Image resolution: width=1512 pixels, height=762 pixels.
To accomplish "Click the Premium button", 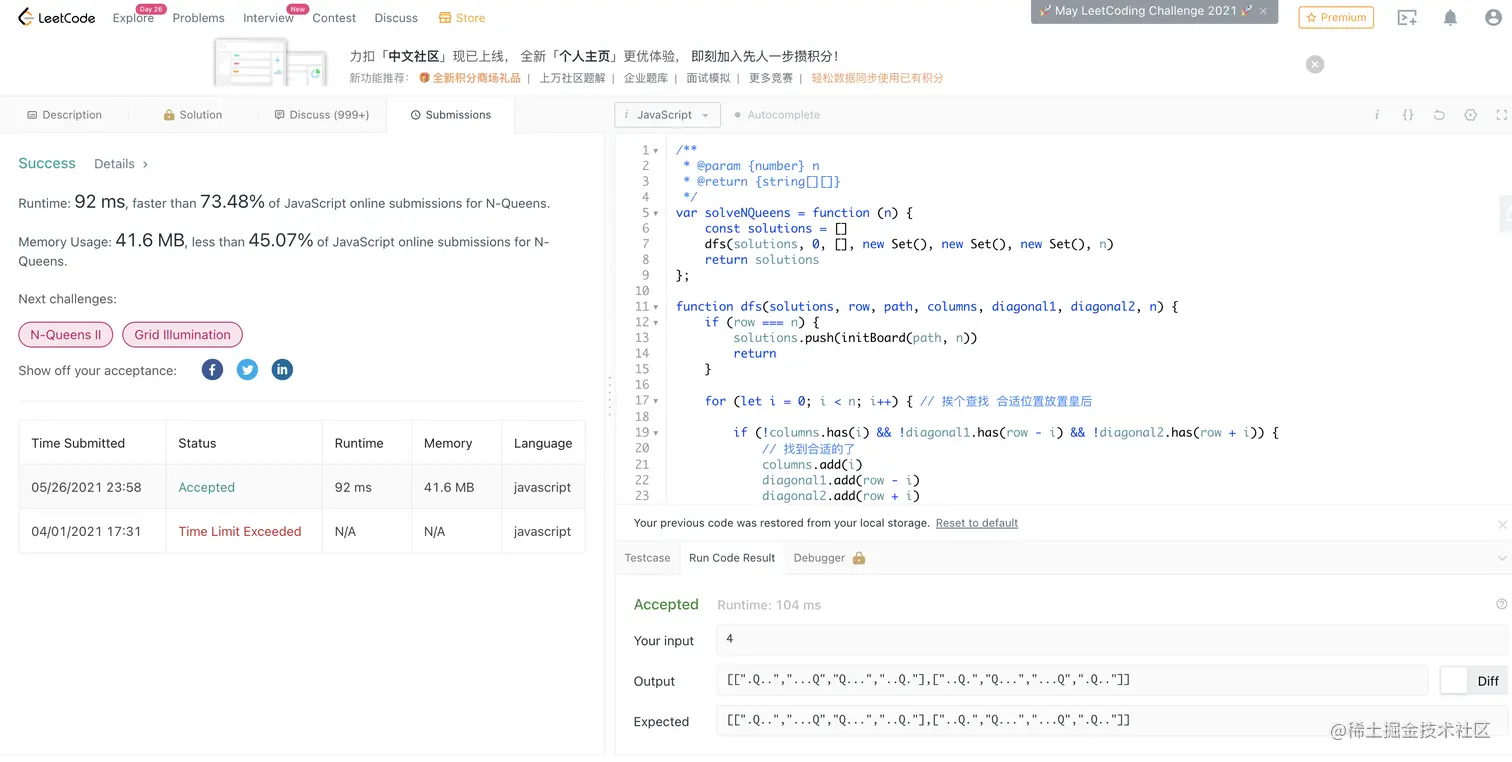I will pos(1336,17).
